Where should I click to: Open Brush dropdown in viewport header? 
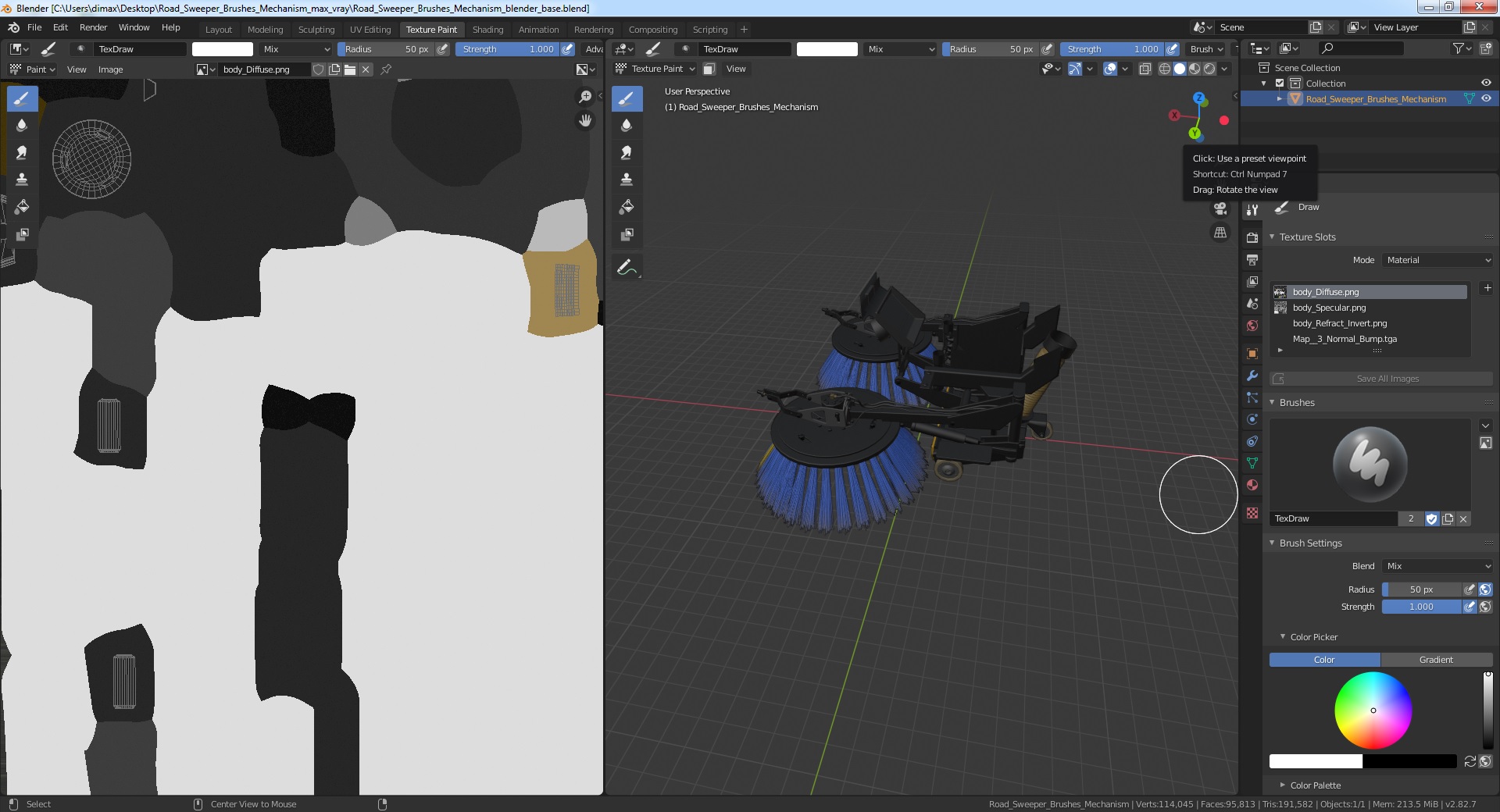(1206, 49)
